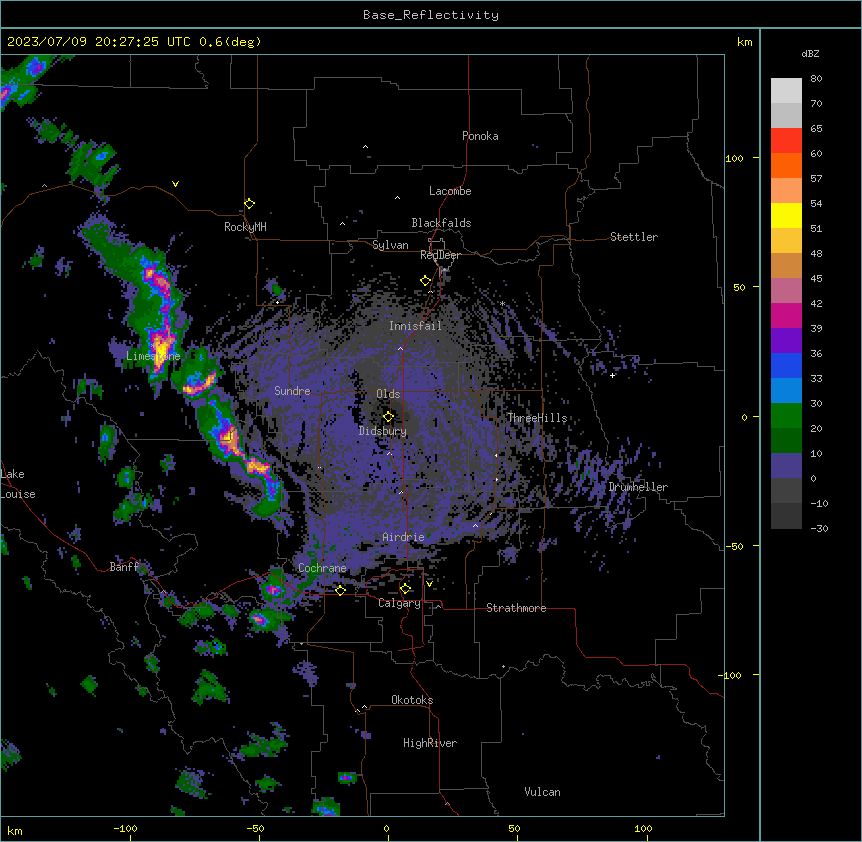Click the Banff town label

[124, 567]
